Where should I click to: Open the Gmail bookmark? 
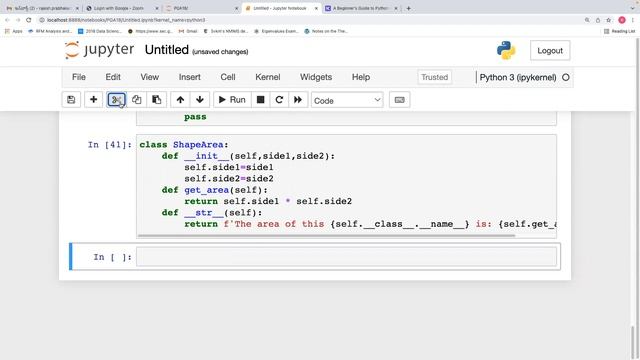188,31
